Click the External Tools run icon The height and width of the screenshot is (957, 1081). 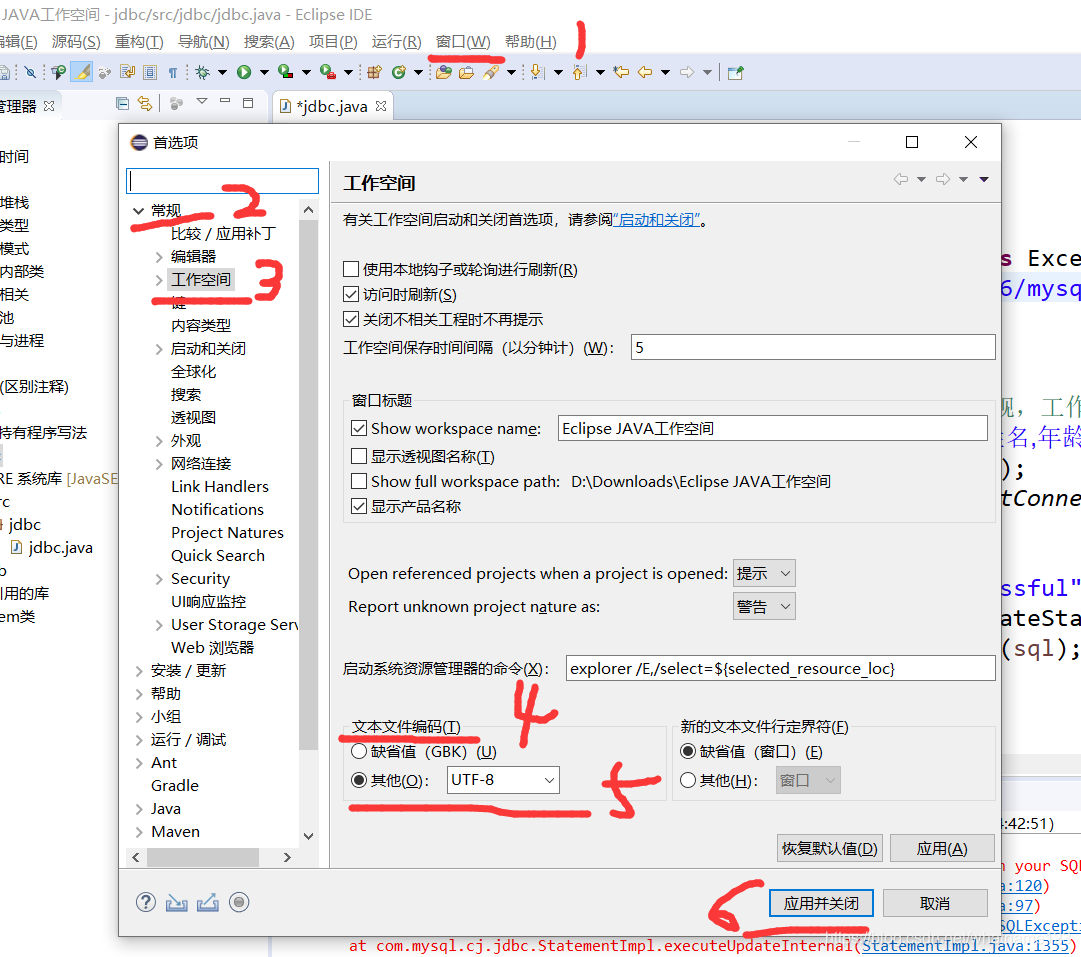[328, 72]
